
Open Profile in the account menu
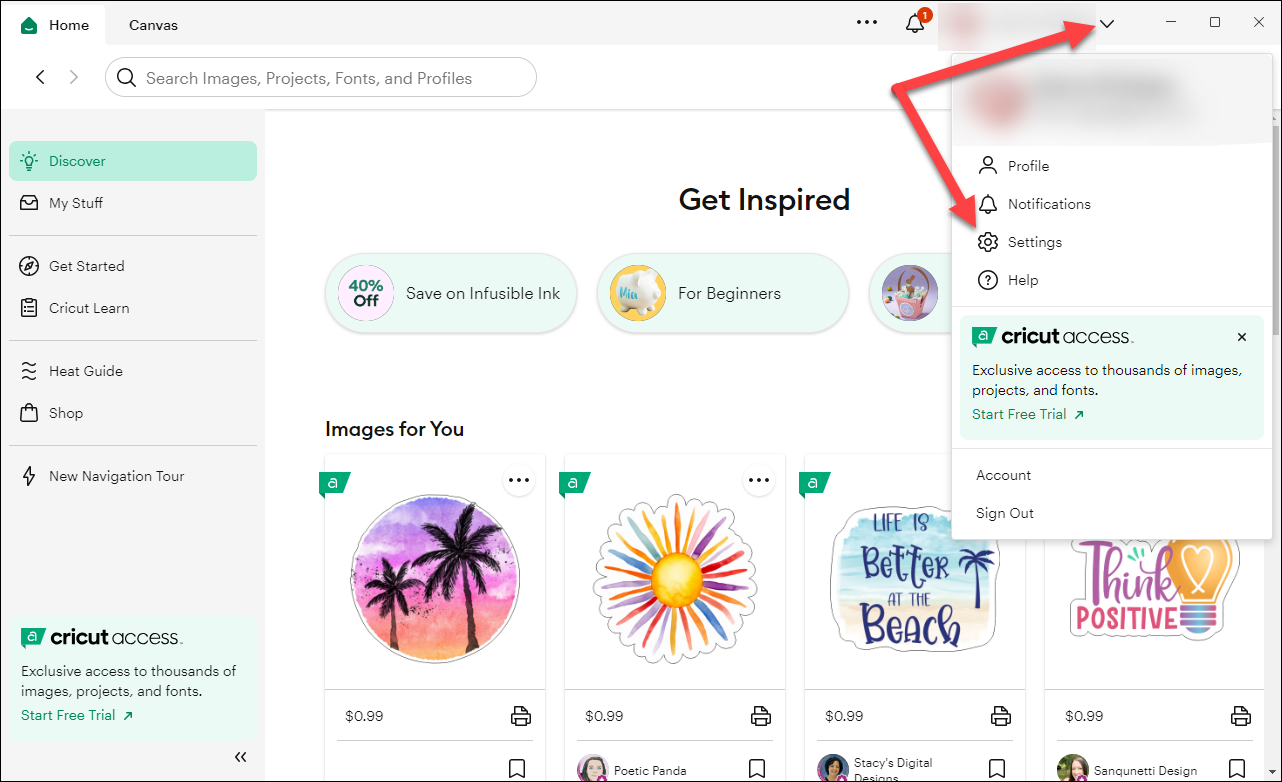(1027, 166)
